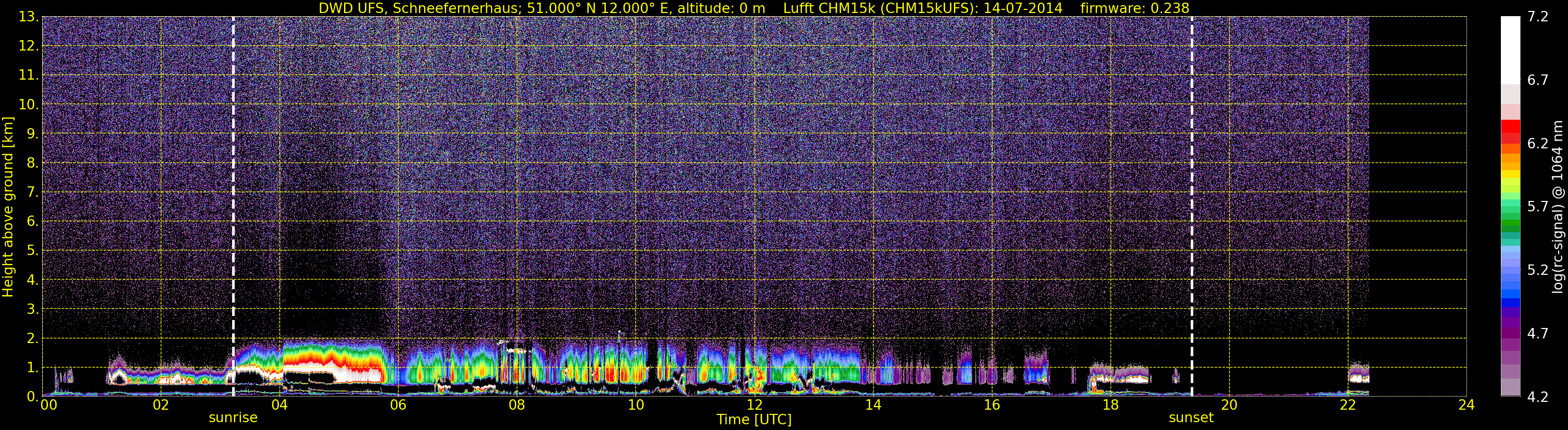Click the colorbar tick label '4.7'
The width and height of the screenshot is (1568, 430).
point(1538,334)
